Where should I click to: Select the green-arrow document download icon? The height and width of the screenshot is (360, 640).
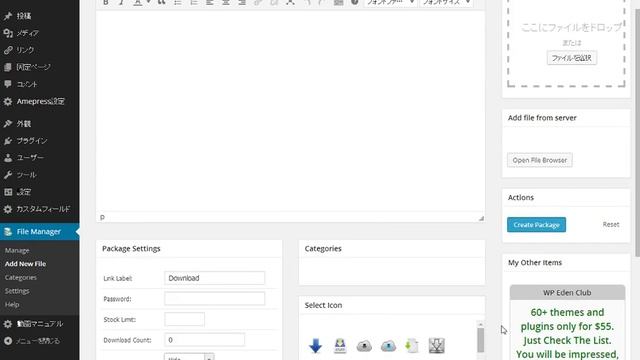pos(412,346)
